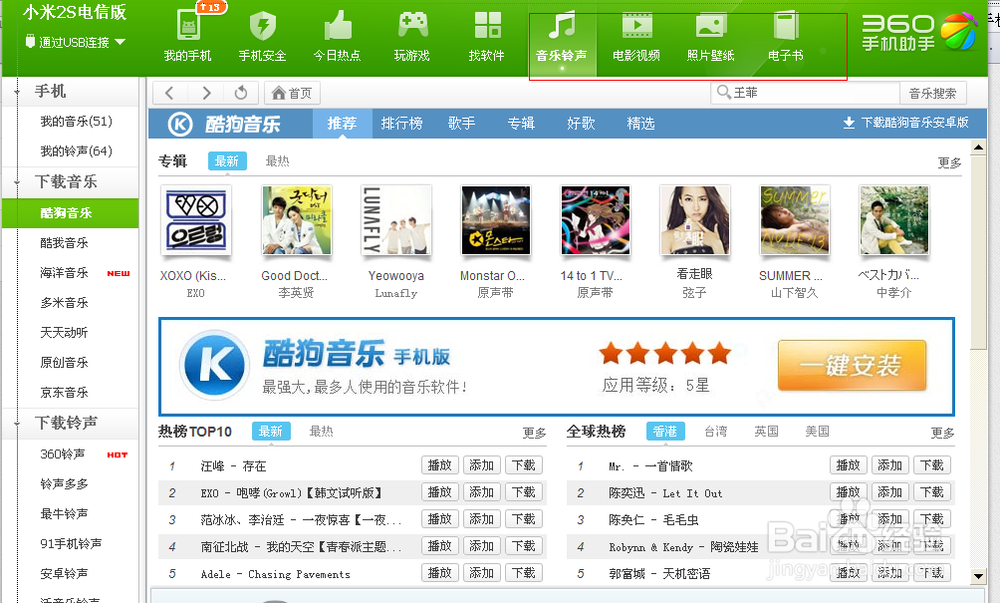Collapse the 下载音乐 sidebar section
Viewport: 1000px width, 603px height.
pyautogui.click(x=18, y=182)
